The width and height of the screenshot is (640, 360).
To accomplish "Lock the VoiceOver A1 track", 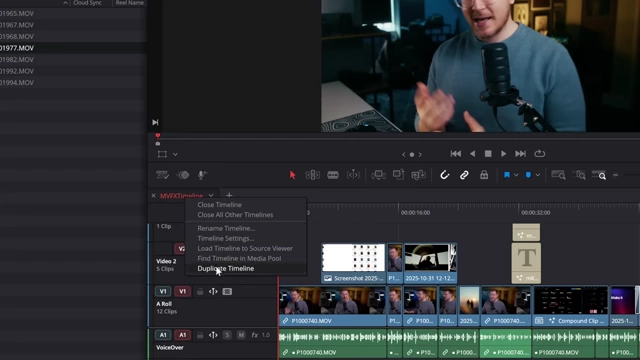I will click(200, 335).
